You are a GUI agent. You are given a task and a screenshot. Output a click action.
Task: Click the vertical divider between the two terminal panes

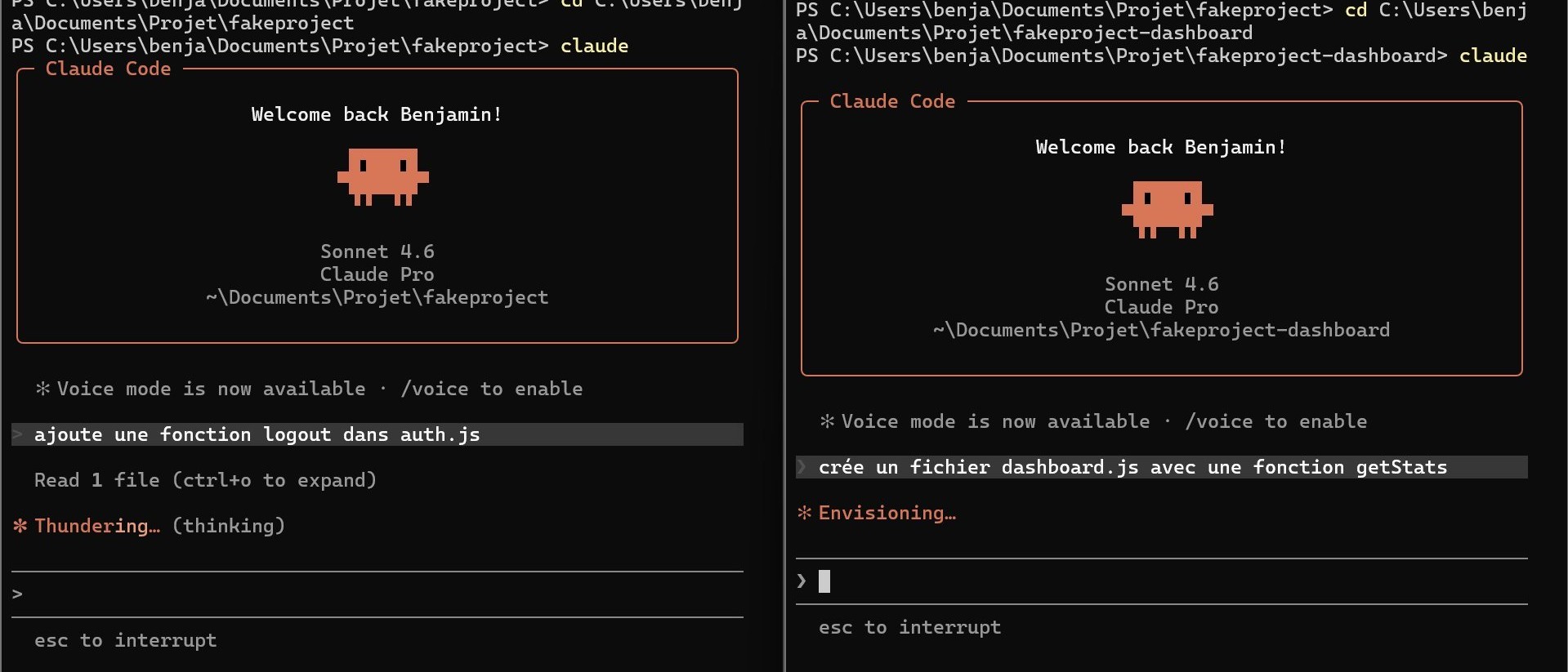[x=784, y=336]
